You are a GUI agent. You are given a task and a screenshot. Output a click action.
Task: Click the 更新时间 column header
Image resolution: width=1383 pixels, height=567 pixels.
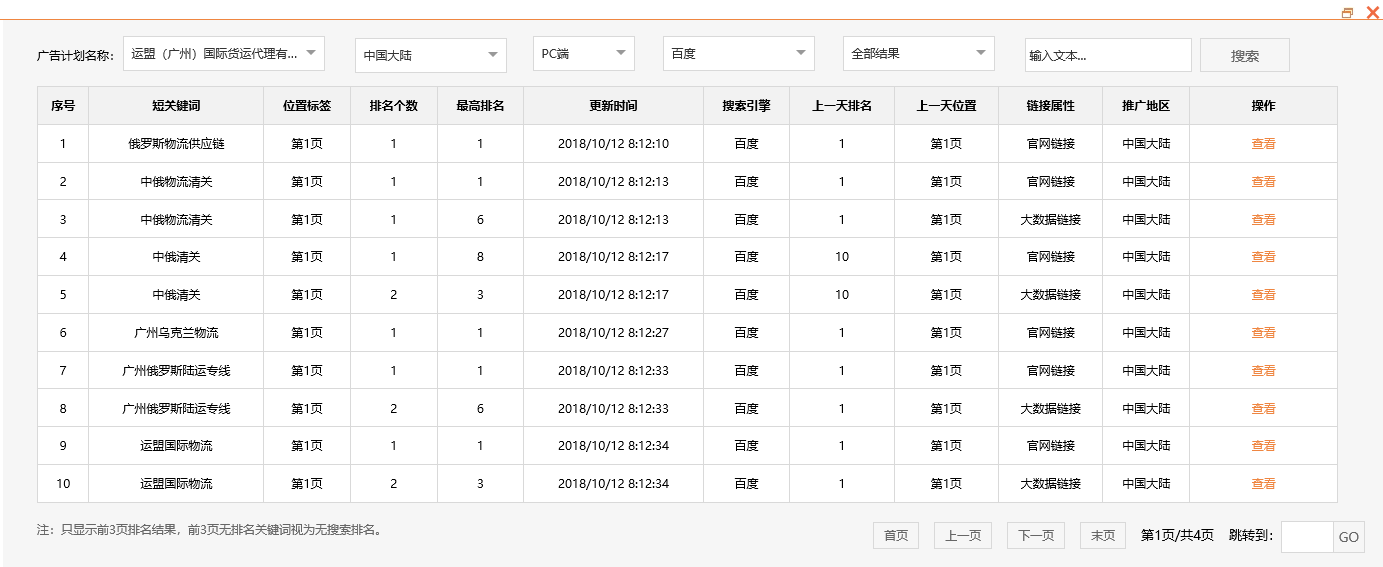pyautogui.click(x=613, y=106)
